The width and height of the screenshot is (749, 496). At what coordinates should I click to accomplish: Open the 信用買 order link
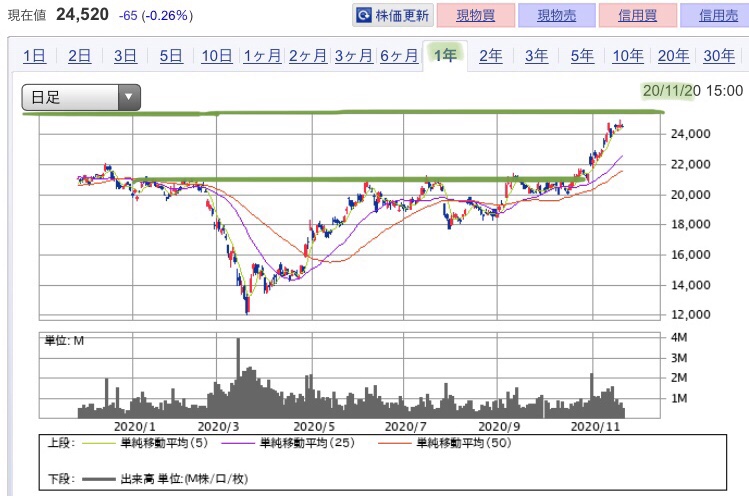638,15
